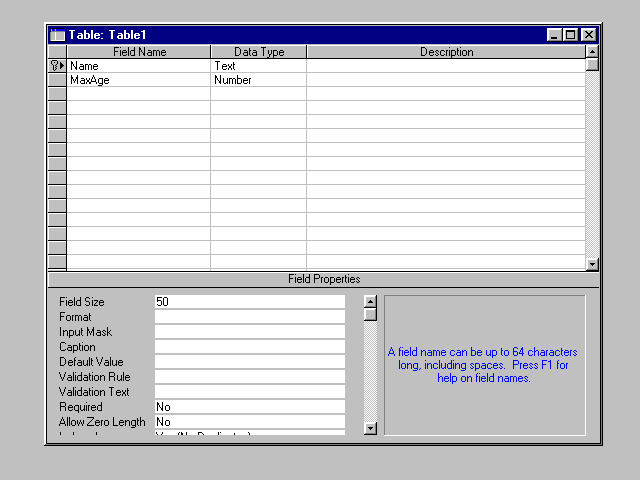Select the MaxAge field name cell
Screen dimensions: 640x480
[138, 80]
